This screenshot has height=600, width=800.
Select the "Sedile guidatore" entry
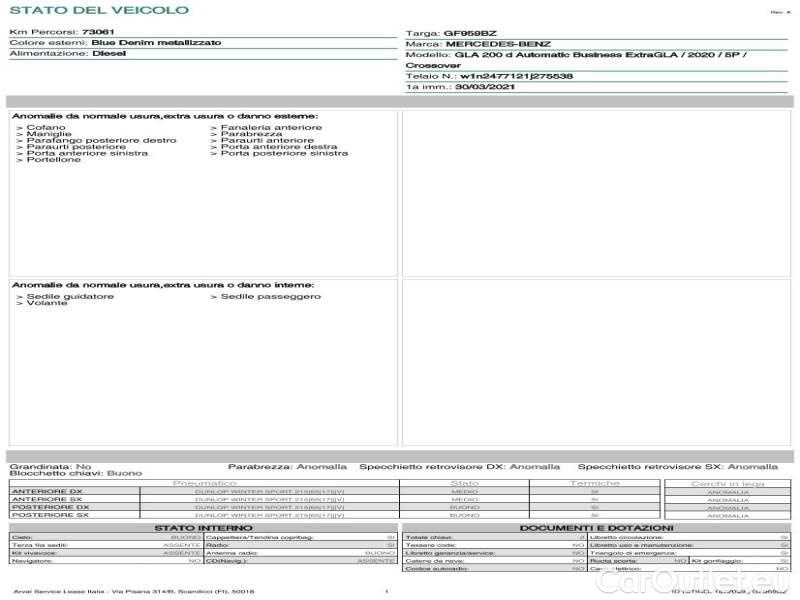tap(70, 296)
